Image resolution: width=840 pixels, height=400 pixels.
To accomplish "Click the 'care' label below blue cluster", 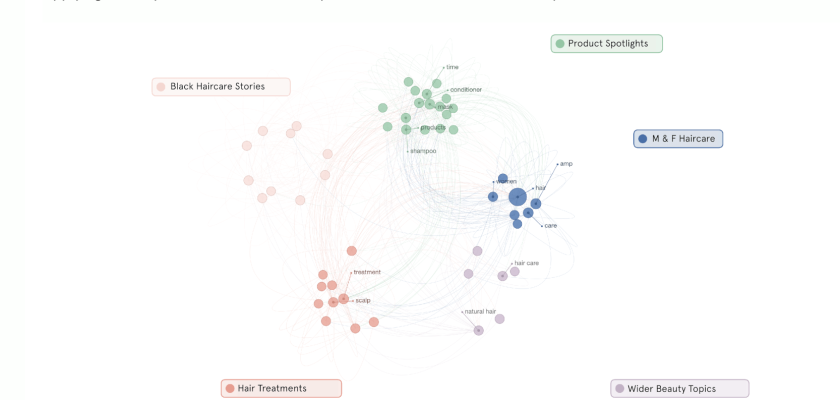I will point(551,226).
